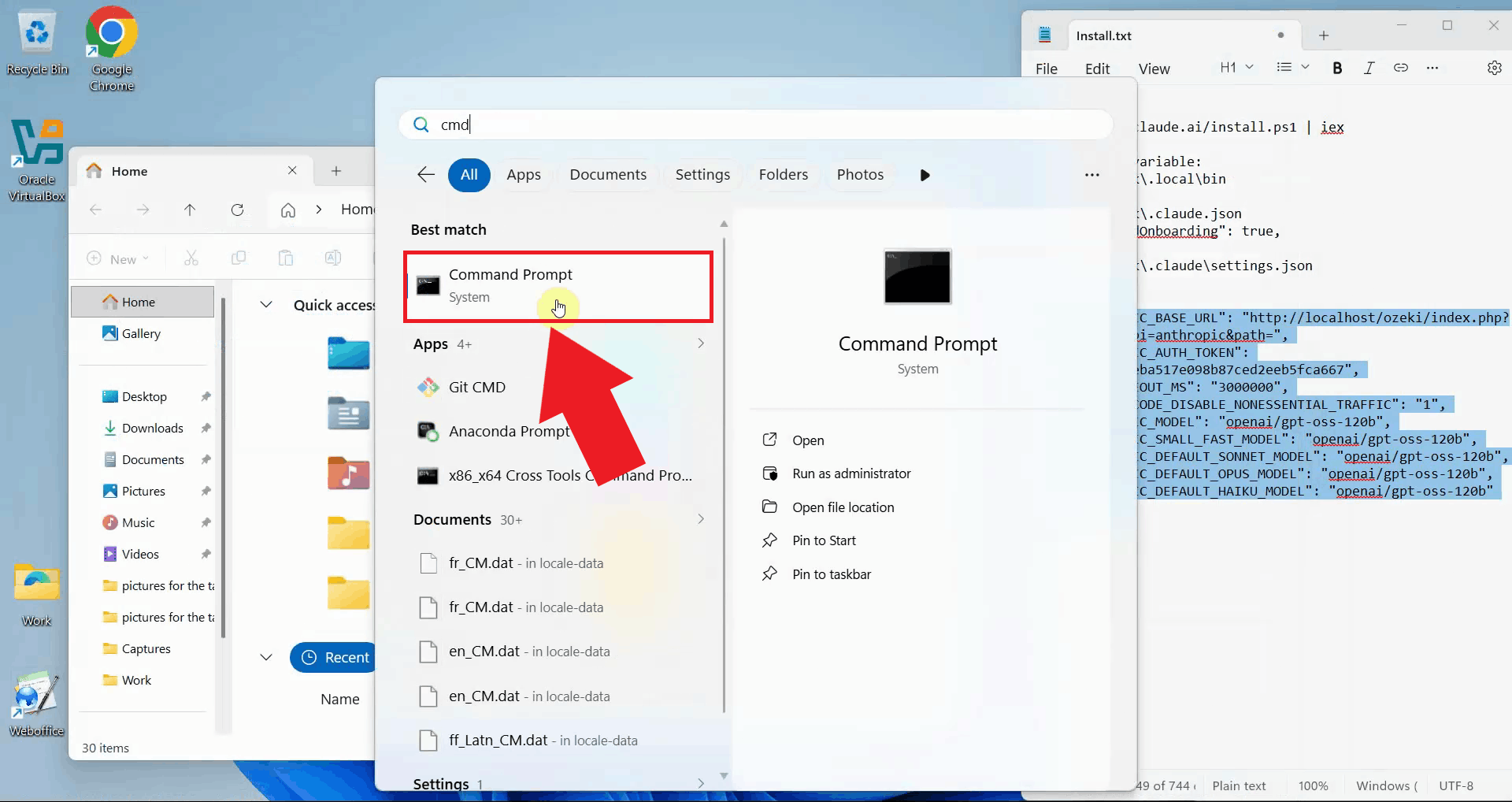
Task: Launch Git CMD from Apps results
Action: point(476,387)
